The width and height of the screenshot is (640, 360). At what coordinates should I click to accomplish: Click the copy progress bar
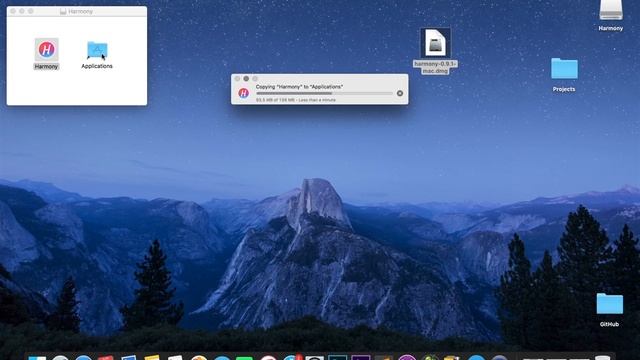coord(324,93)
